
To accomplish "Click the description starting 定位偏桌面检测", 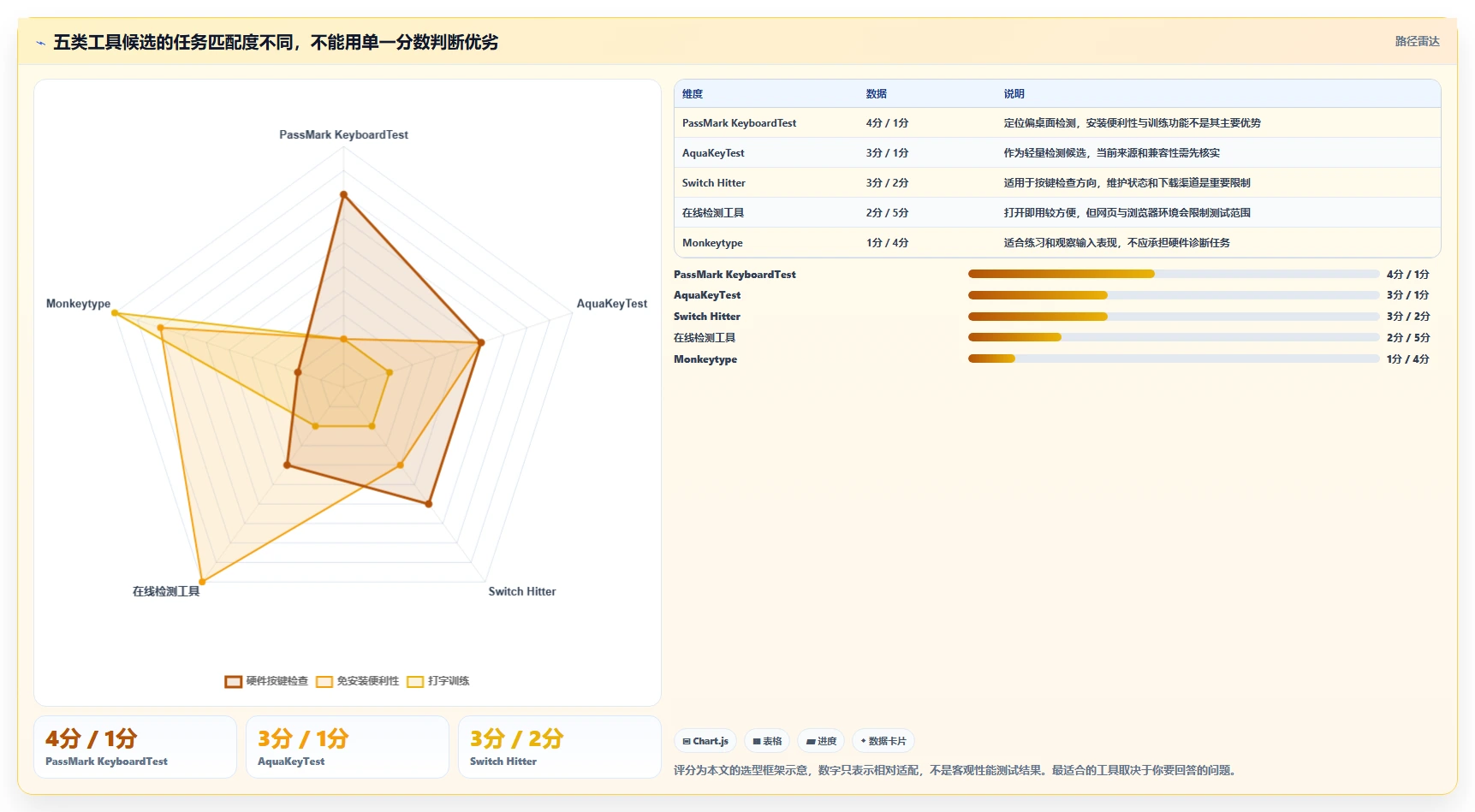I will [1132, 123].
